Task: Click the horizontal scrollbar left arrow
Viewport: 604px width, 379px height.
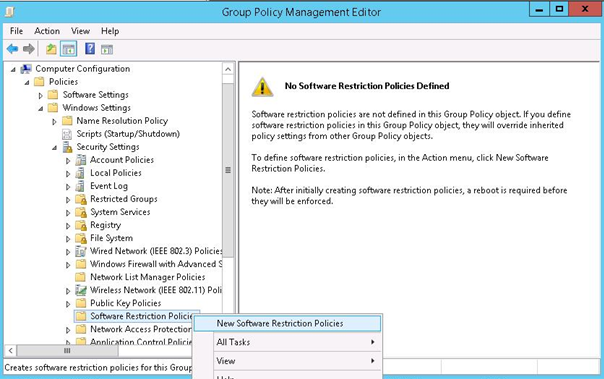Action: tap(11, 350)
